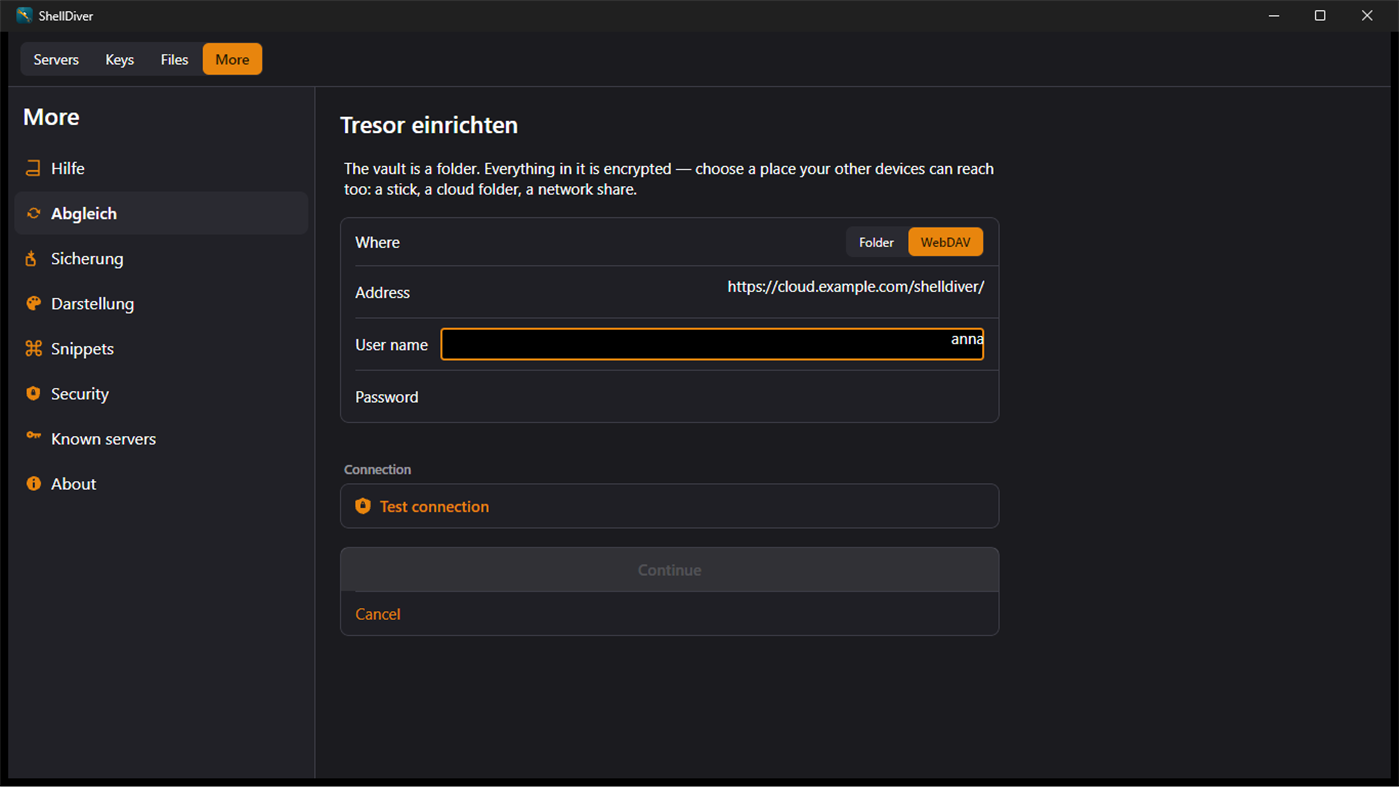Click the Test connection link
The height and width of the screenshot is (787, 1399).
coord(669,506)
